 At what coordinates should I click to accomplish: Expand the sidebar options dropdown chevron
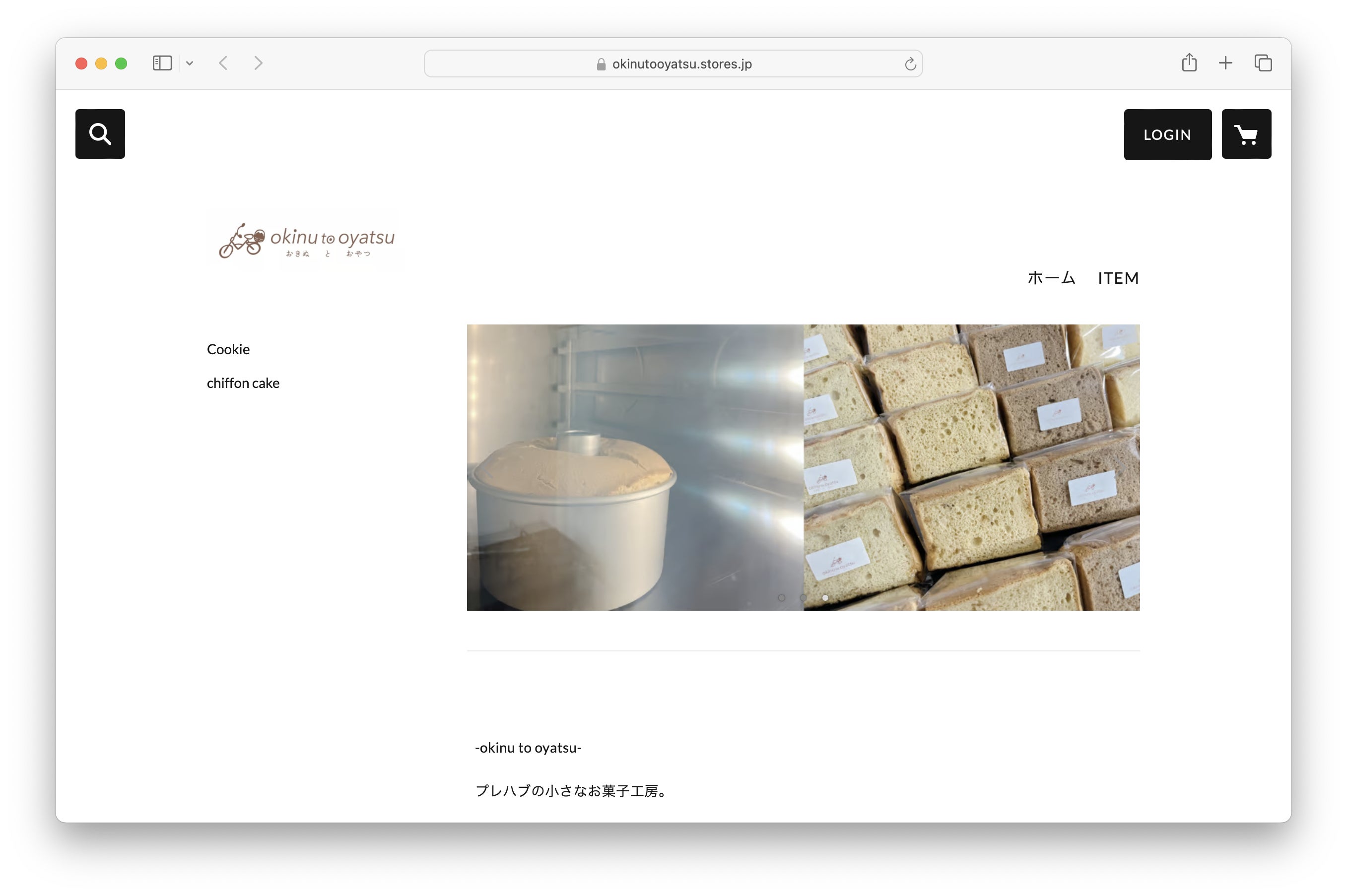pos(190,64)
